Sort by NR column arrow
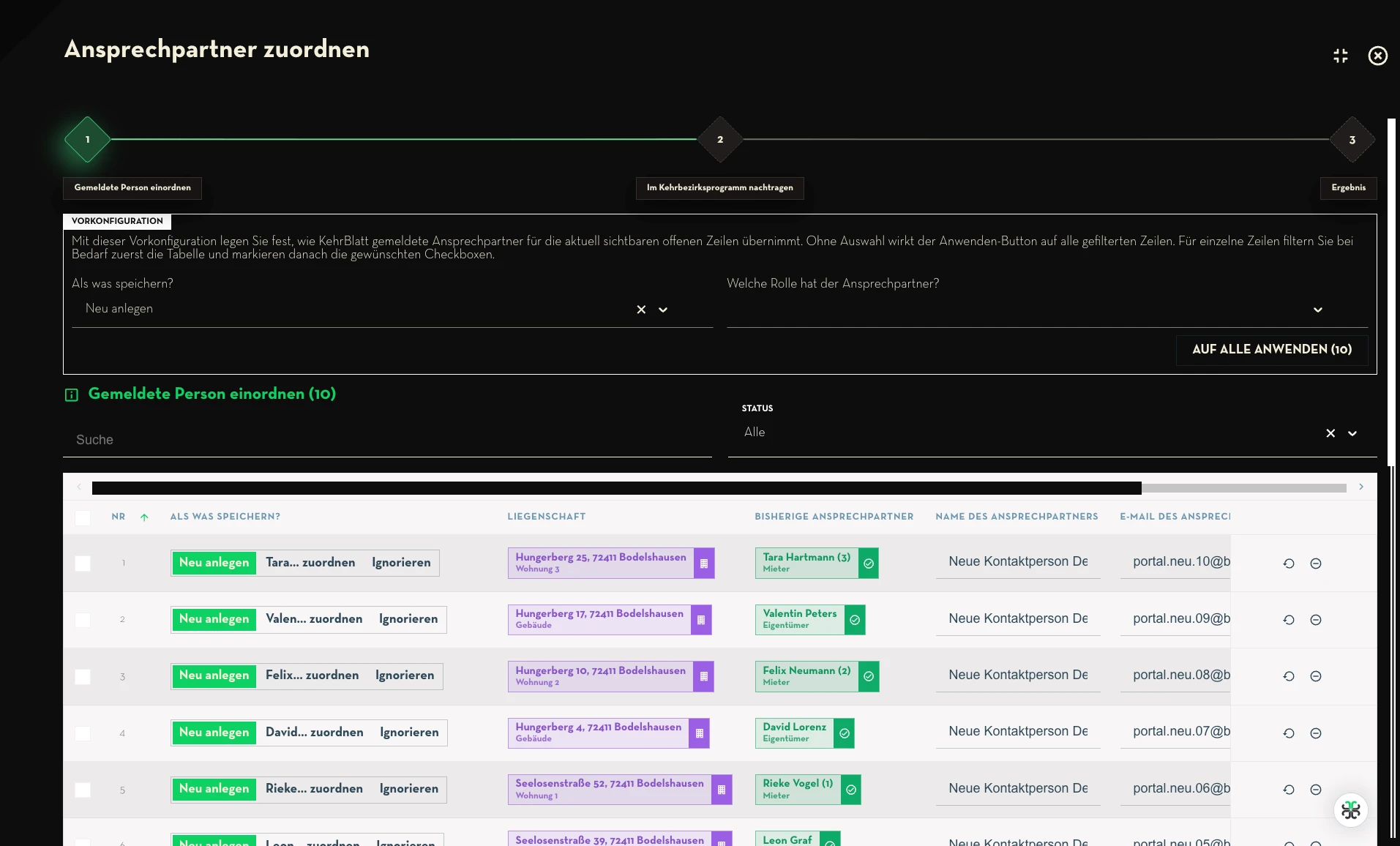1400x846 pixels. tap(144, 517)
